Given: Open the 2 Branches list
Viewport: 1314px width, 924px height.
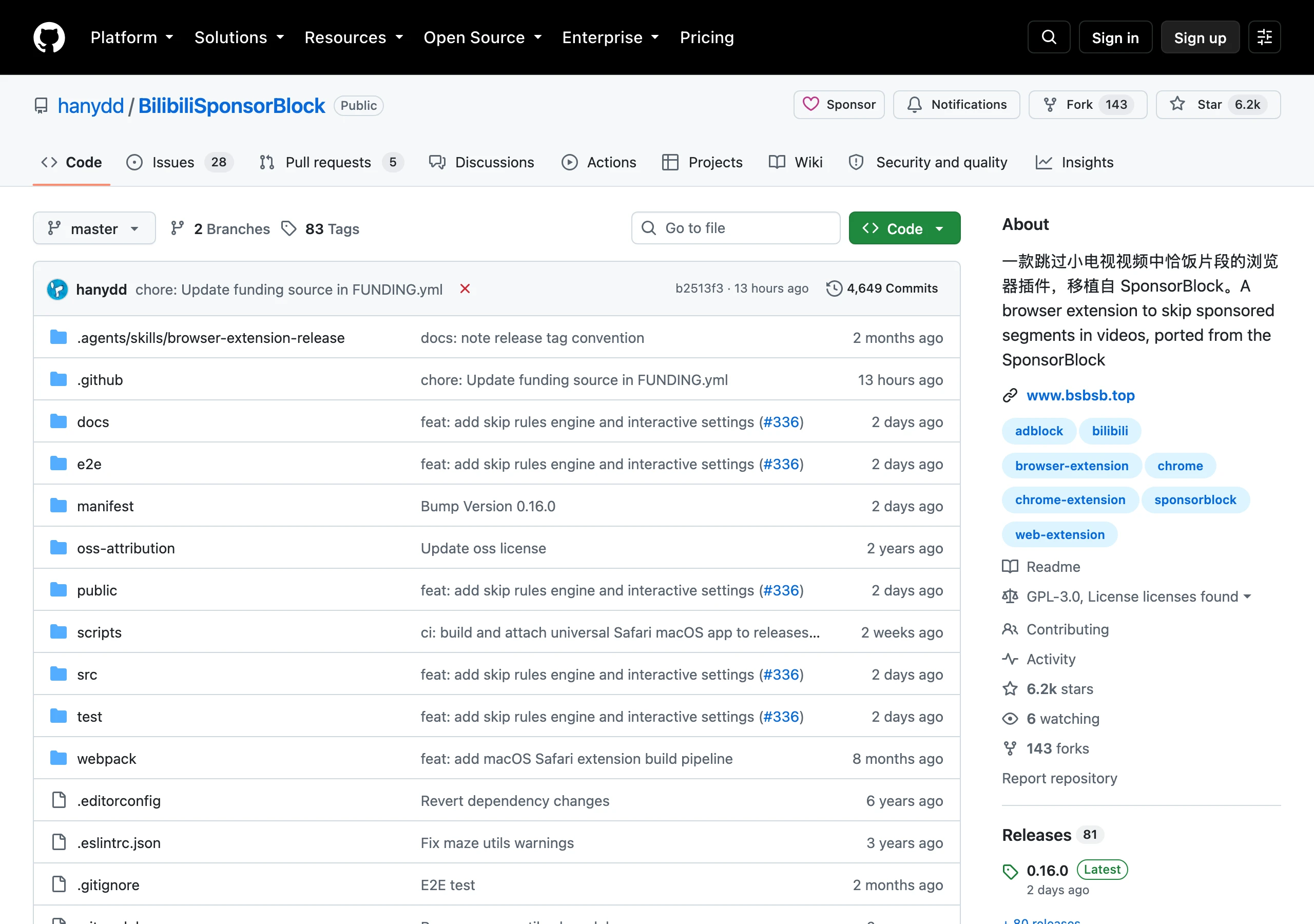Looking at the screenshot, I should (x=220, y=229).
